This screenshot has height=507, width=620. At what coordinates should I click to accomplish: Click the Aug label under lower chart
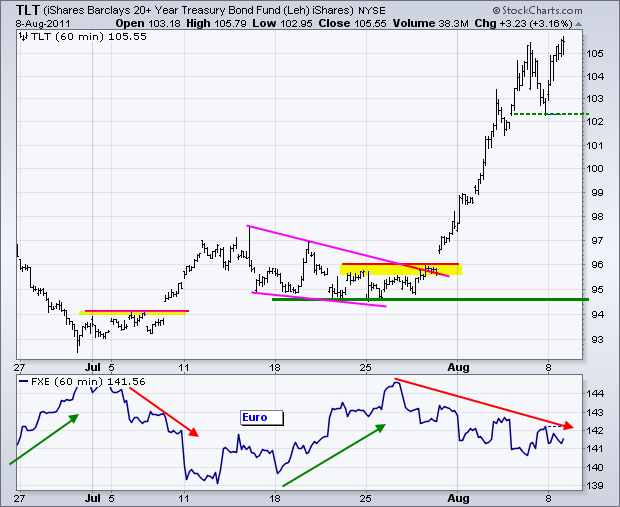click(458, 499)
